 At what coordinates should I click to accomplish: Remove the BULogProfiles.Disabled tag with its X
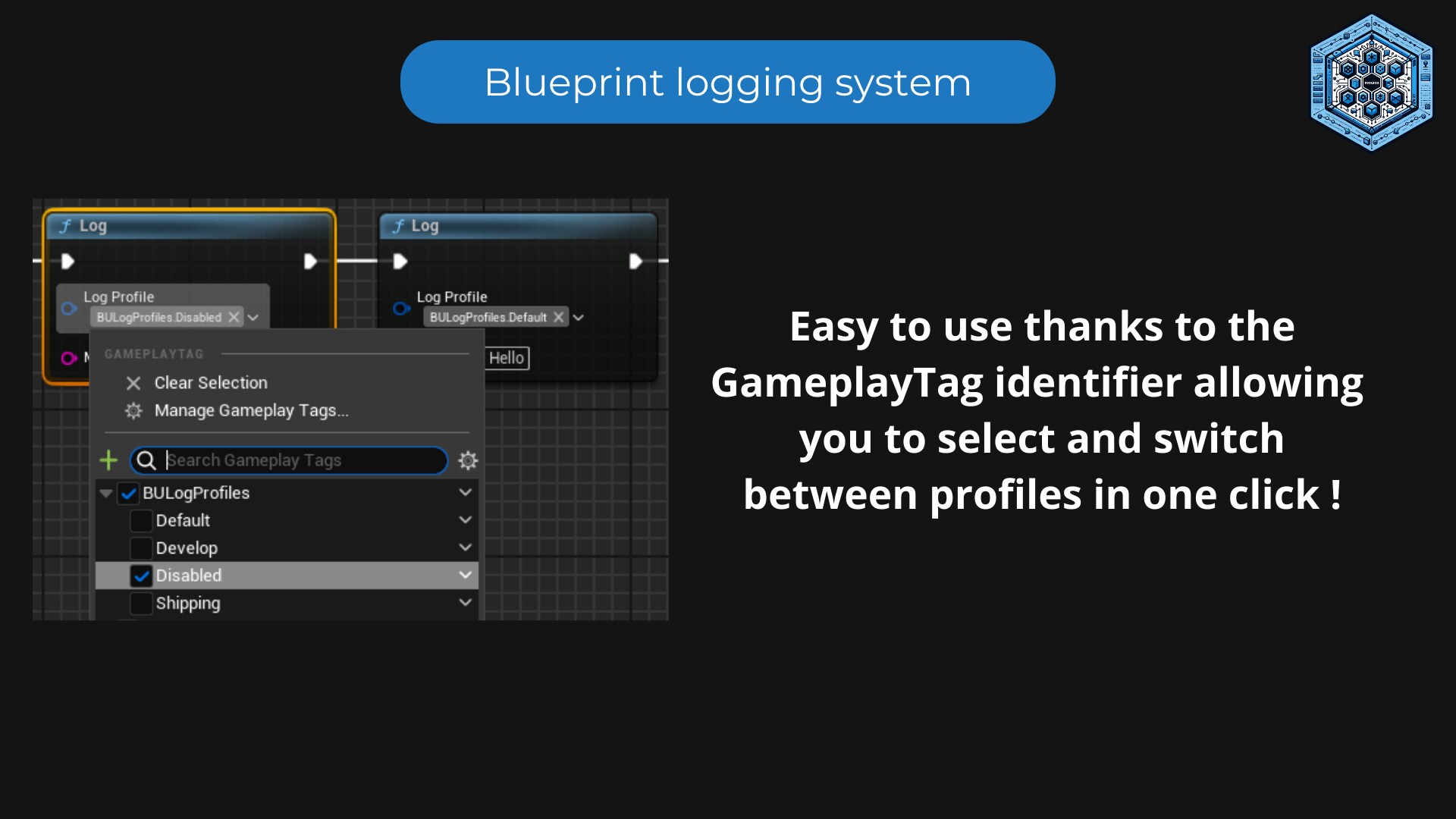pyautogui.click(x=234, y=317)
